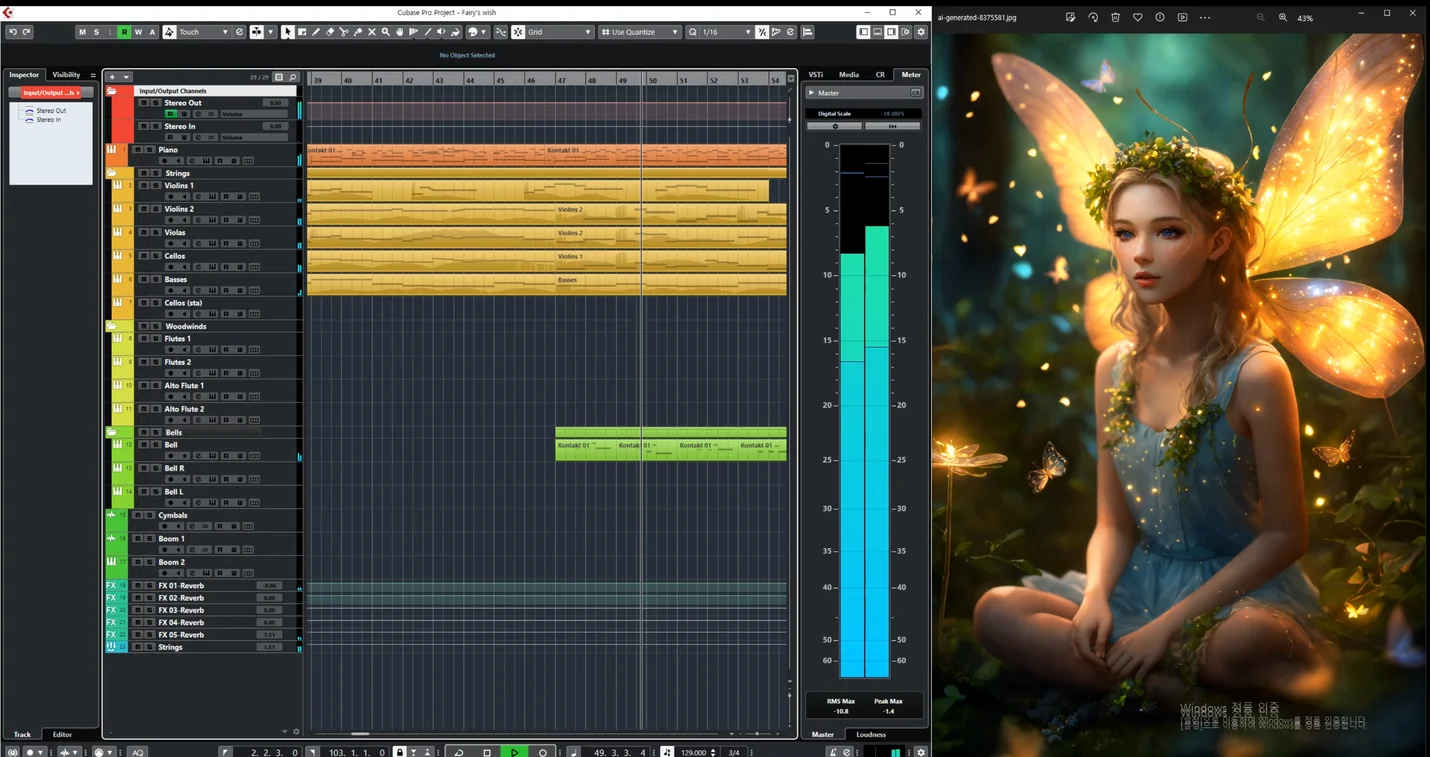Select Stereo Out in inspector list
1430x757 pixels.
click(x=51, y=111)
